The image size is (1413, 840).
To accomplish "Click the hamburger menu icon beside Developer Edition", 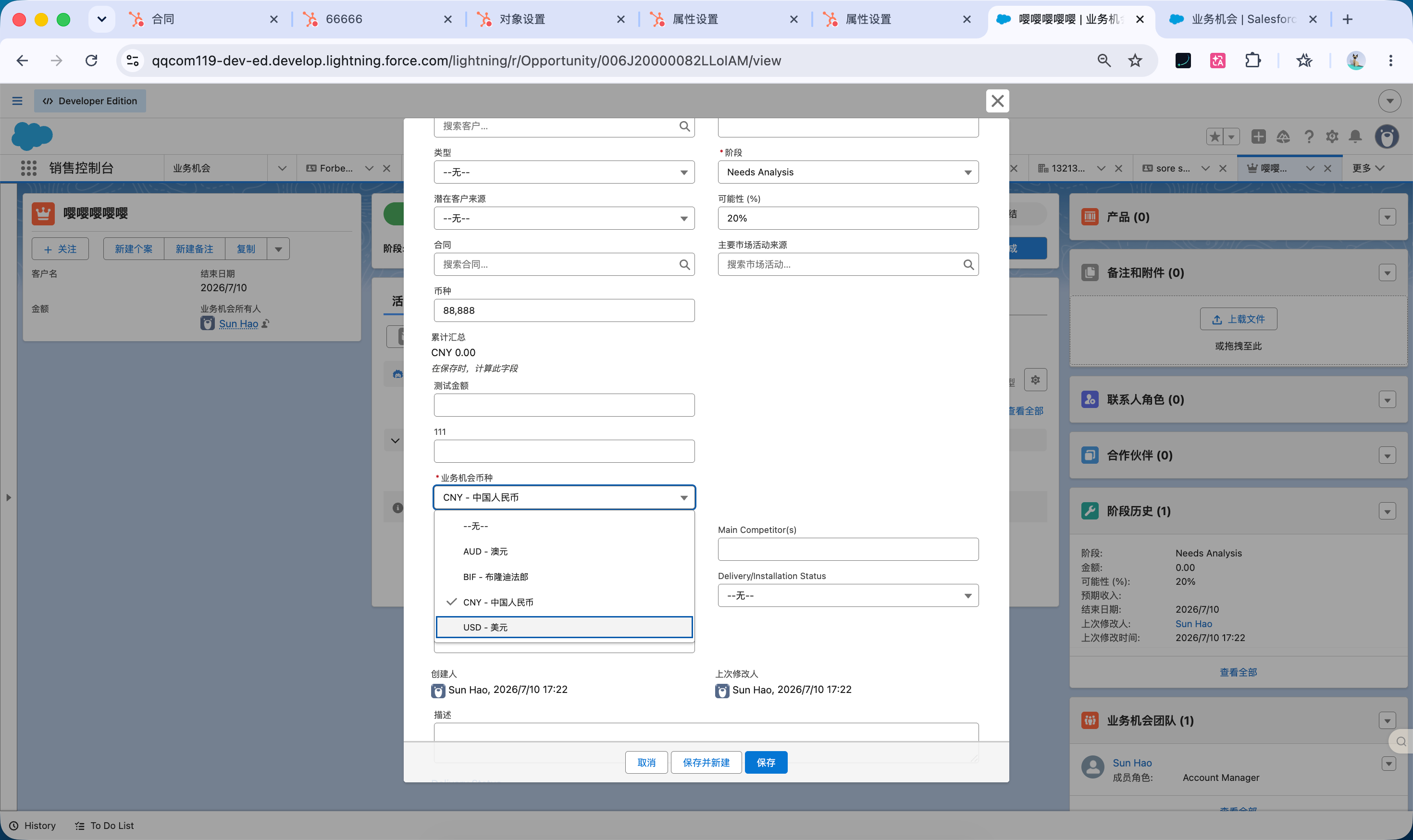I will pyautogui.click(x=17, y=101).
